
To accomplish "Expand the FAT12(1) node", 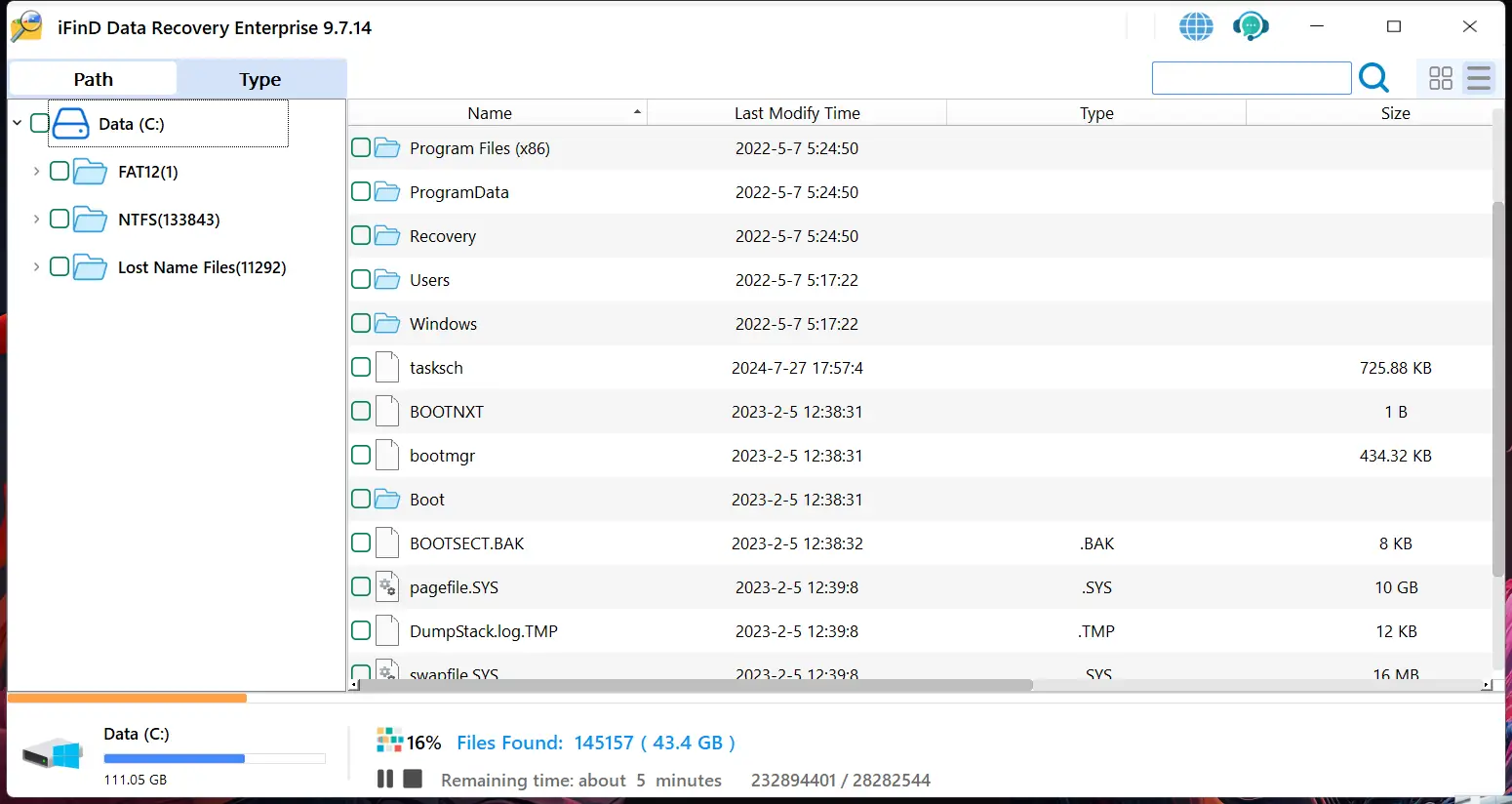I will 36,171.
